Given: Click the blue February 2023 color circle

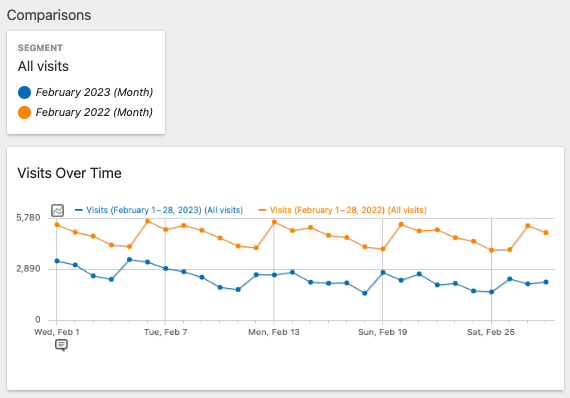Looking at the screenshot, I should (x=24, y=92).
